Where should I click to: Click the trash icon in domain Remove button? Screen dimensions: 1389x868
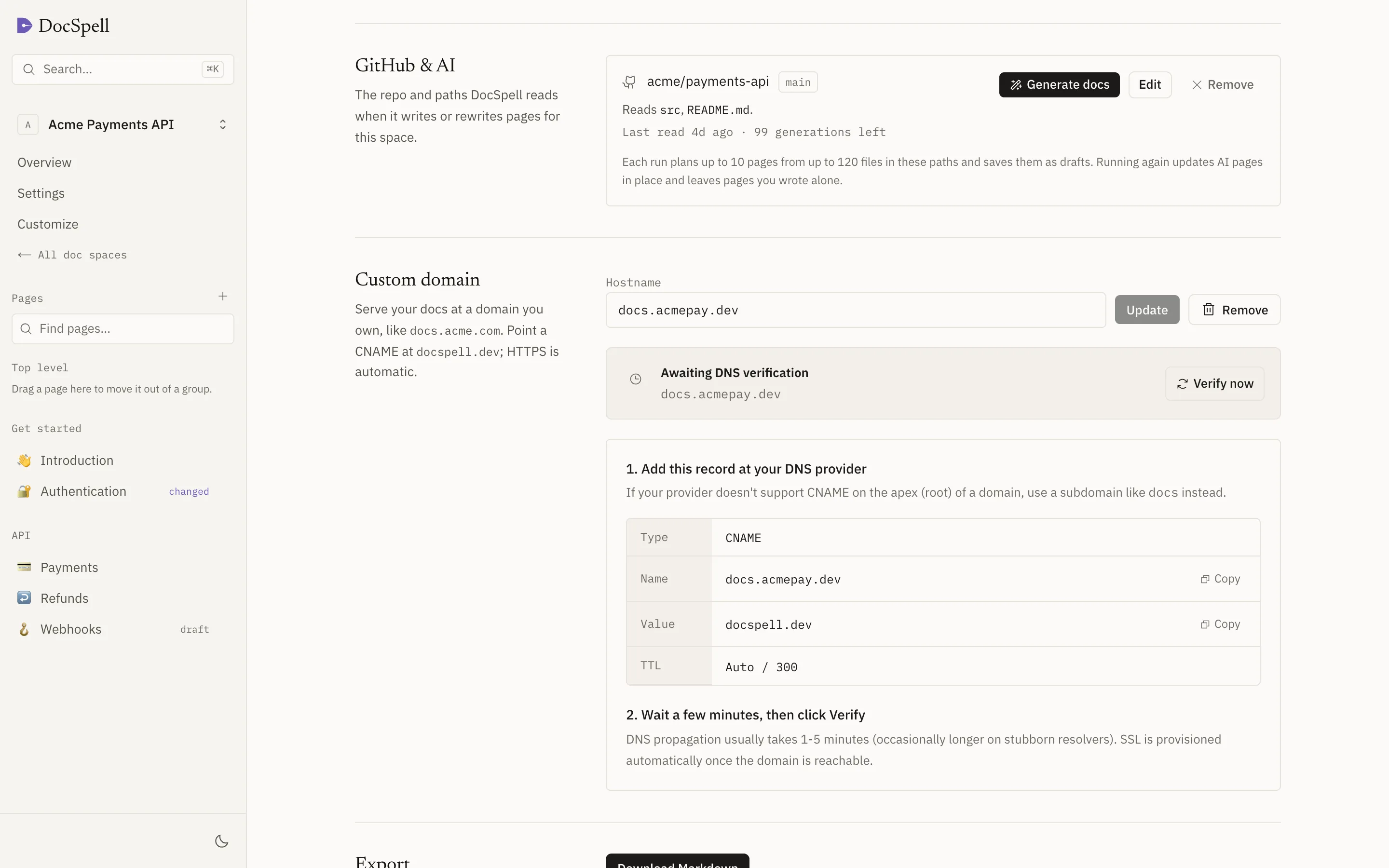[x=1208, y=310]
